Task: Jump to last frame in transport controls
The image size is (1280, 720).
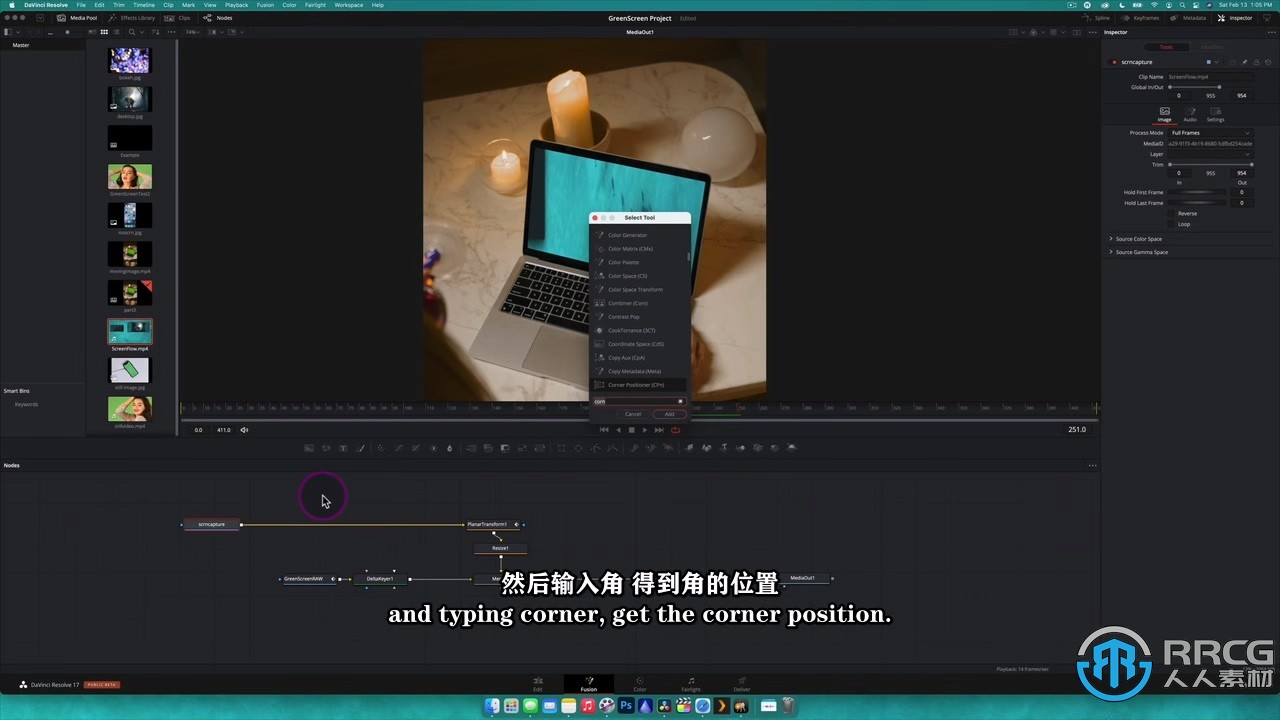Action: click(659, 430)
